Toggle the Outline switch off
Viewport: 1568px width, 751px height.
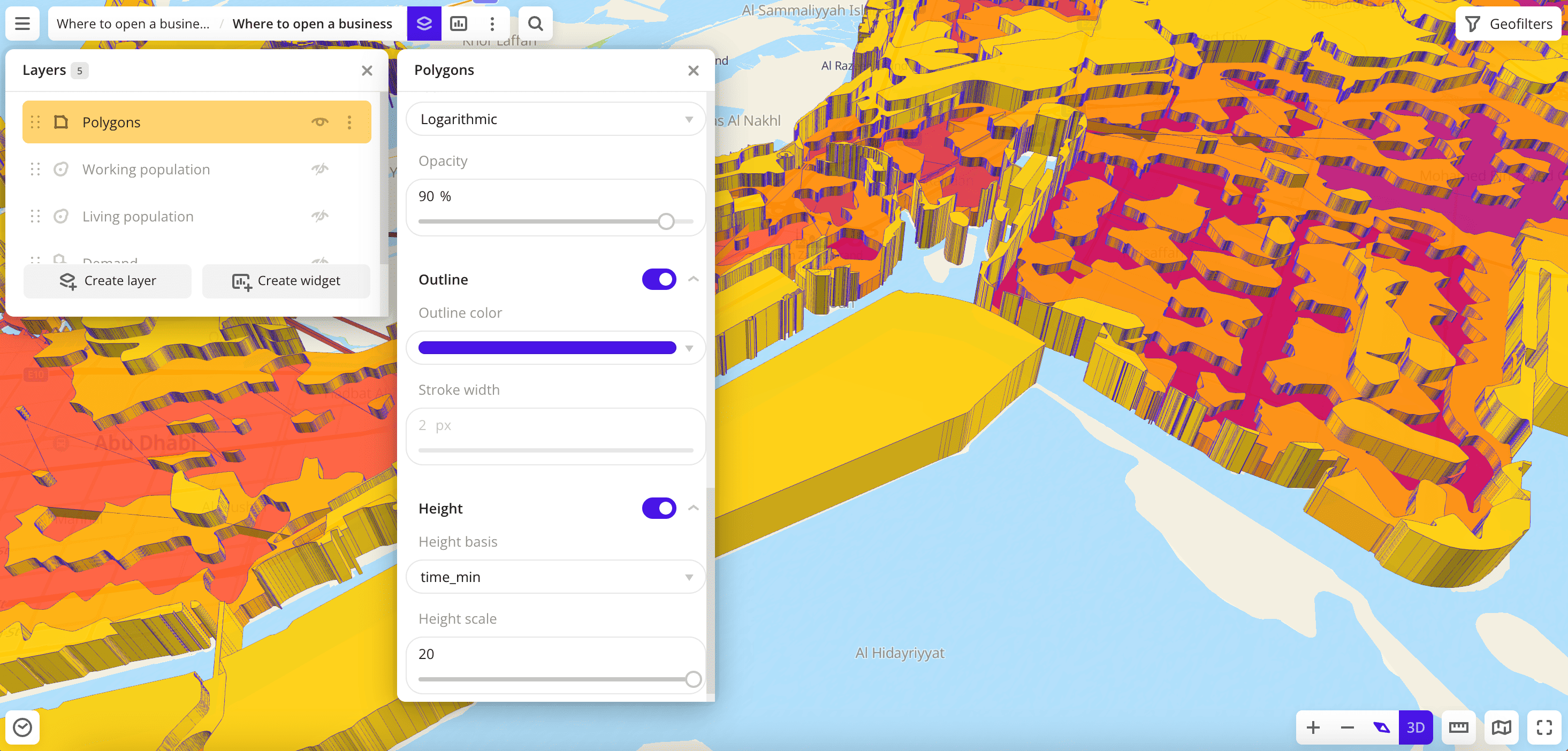(x=659, y=279)
